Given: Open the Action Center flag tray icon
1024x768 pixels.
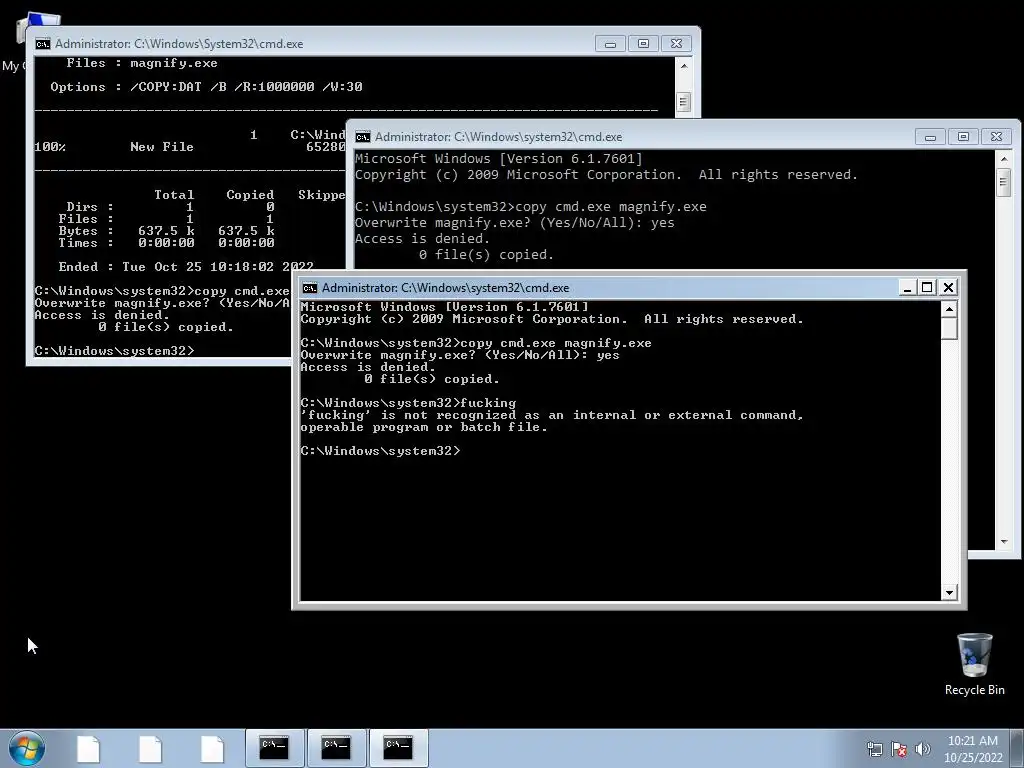Looking at the screenshot, I should click(899, 749).
